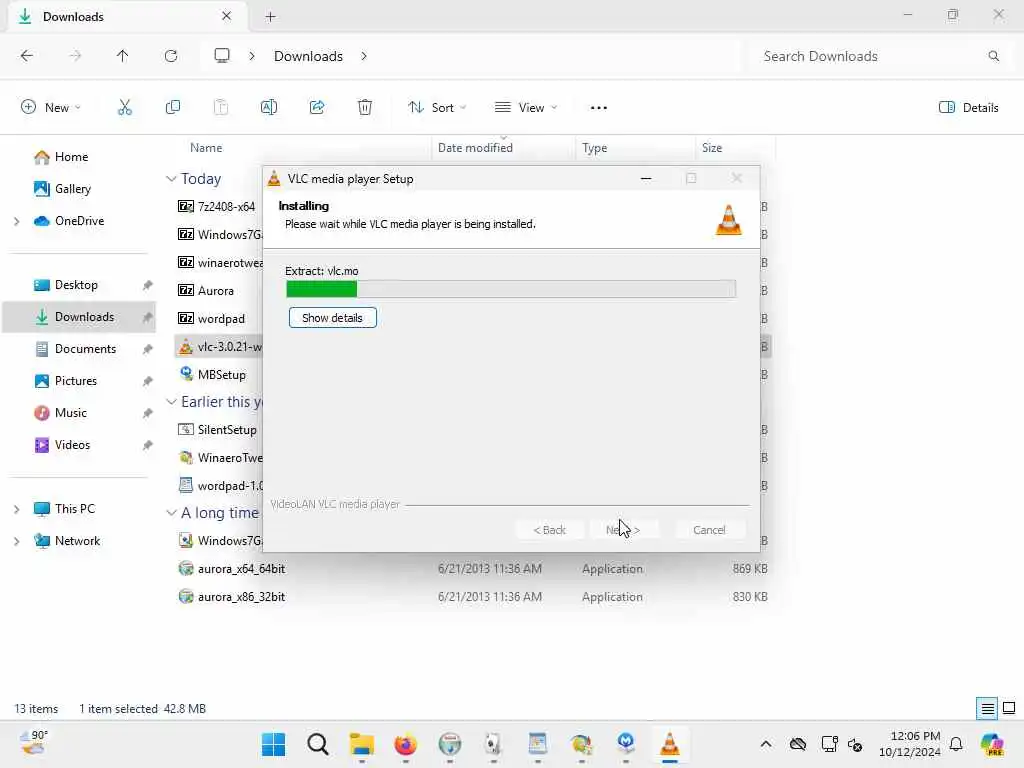Open a new File Explorer tab

pyautogui.click(x=270, y=17)
